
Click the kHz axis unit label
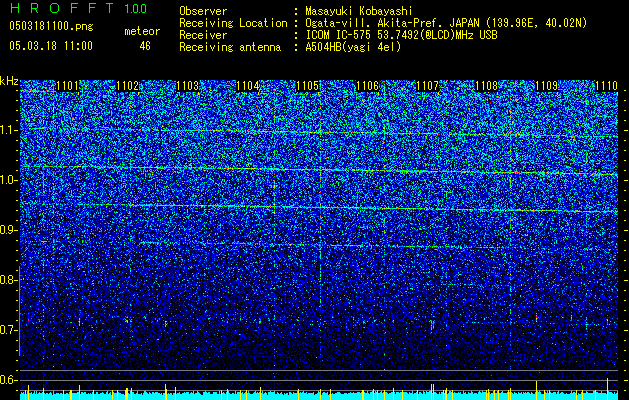pyautogui.click(x=9, y=81)
